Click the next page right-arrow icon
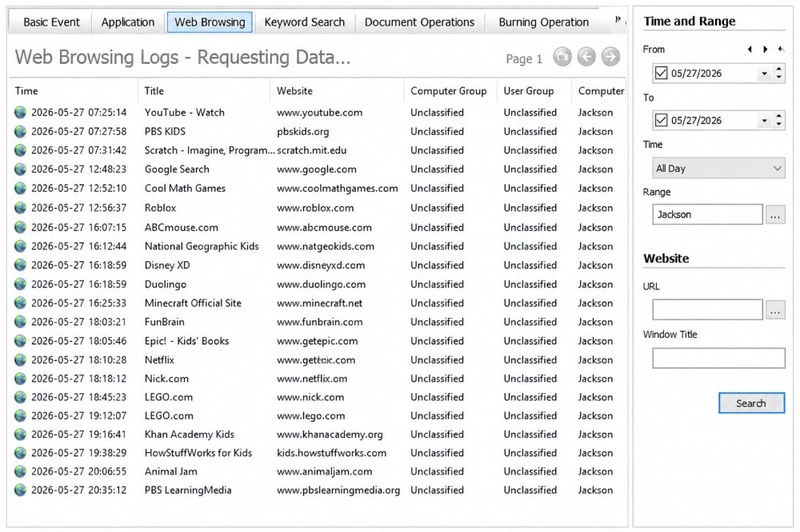Viewport: 800px width, 532px height. [x=611, y=57]
